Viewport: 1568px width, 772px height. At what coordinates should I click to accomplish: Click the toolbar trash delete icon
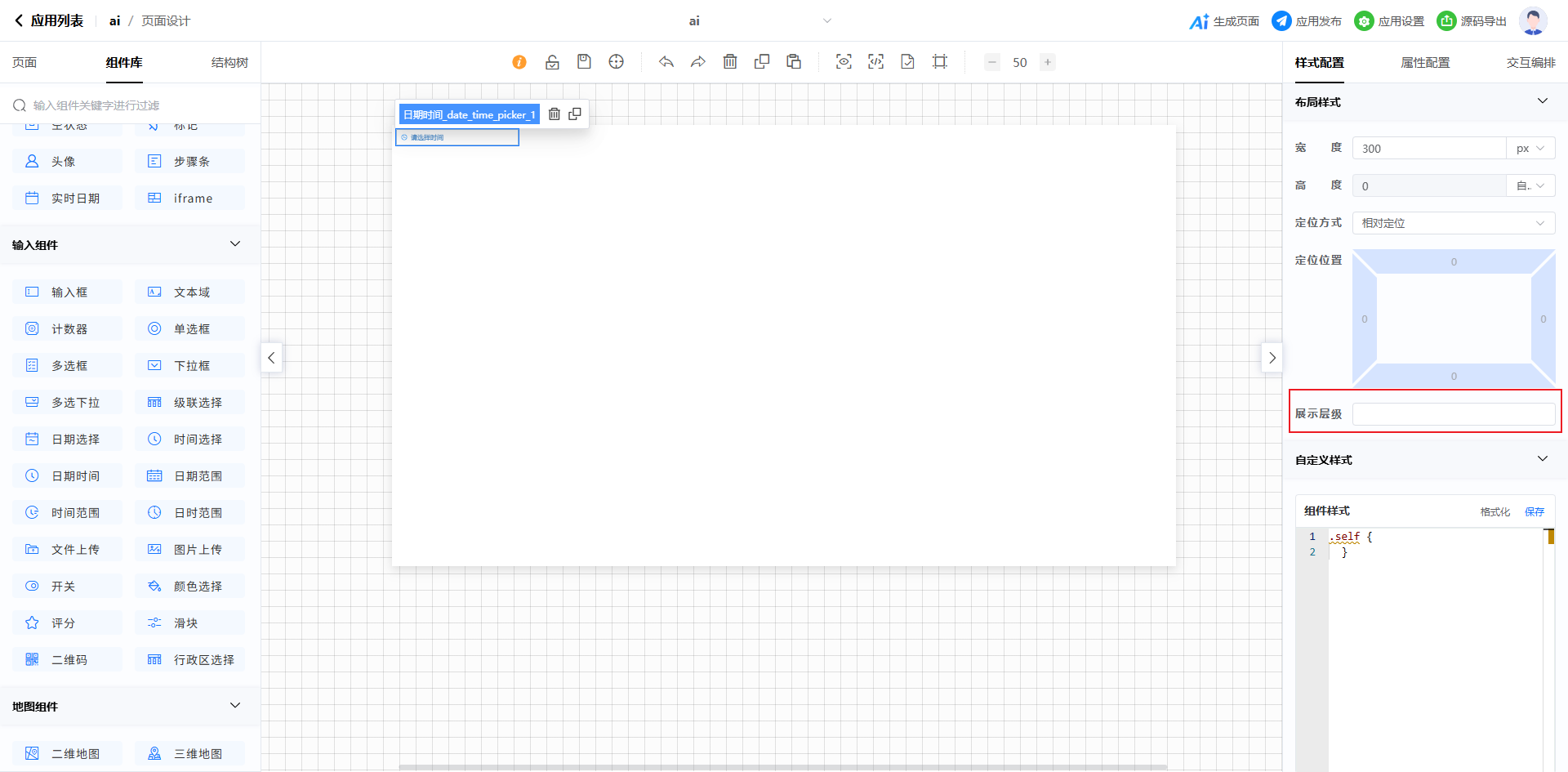click(730, 62)
